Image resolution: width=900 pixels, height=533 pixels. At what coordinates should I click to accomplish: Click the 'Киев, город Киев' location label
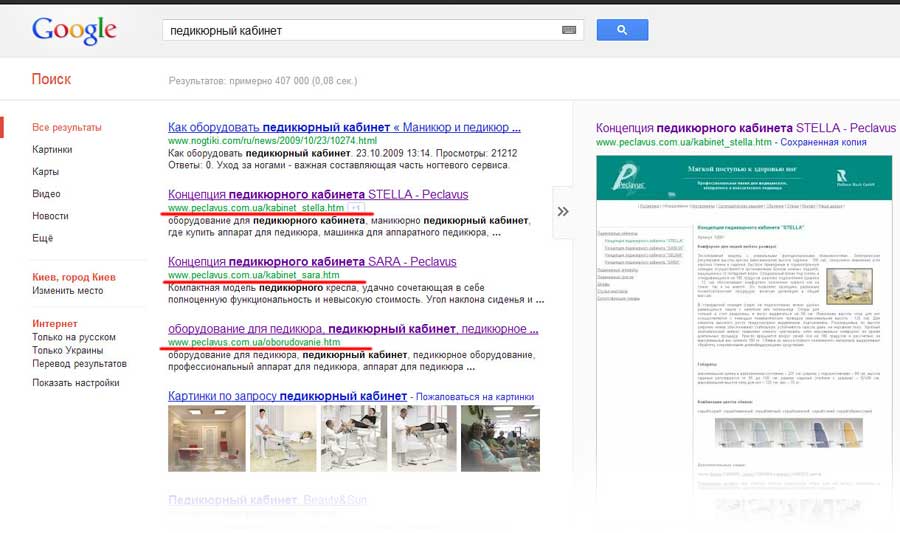point(74,277)
